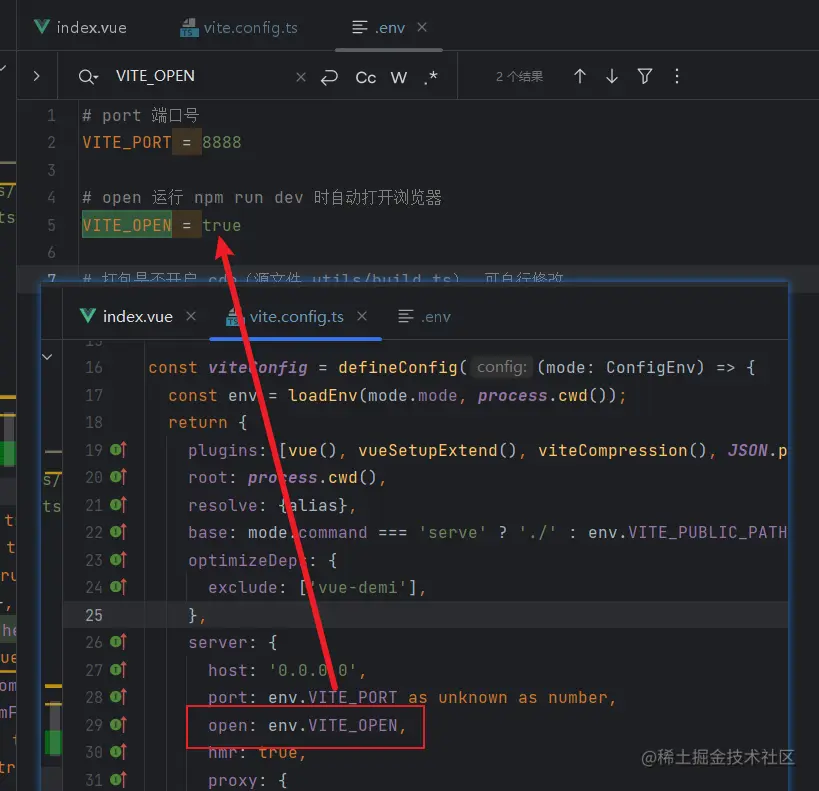Viewport: 819px width, 791px height.
Task: Click env.VITE_PORT on line 28
Action: click(x=333, y=697)
